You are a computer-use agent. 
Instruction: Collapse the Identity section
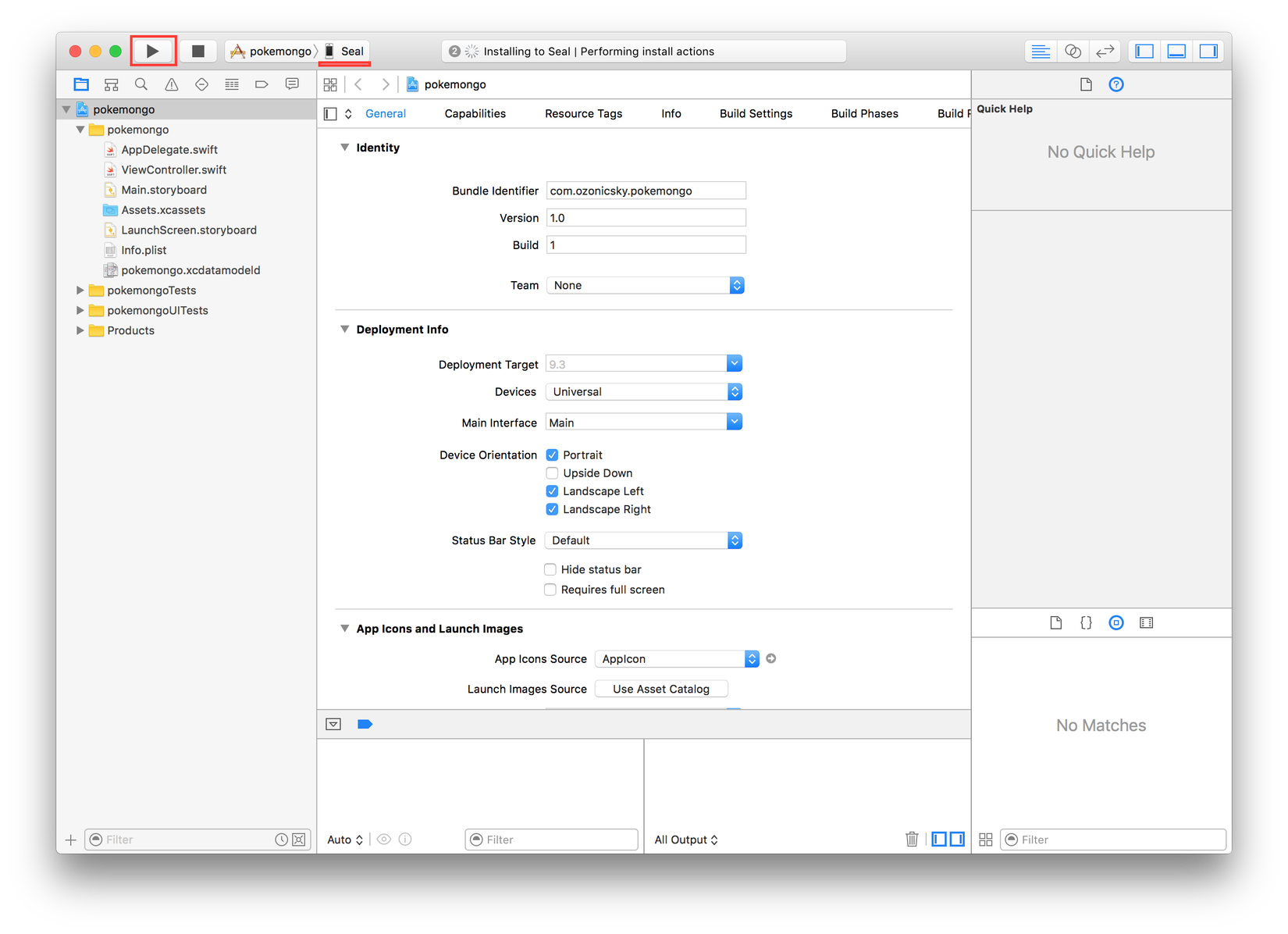point(345,147)
